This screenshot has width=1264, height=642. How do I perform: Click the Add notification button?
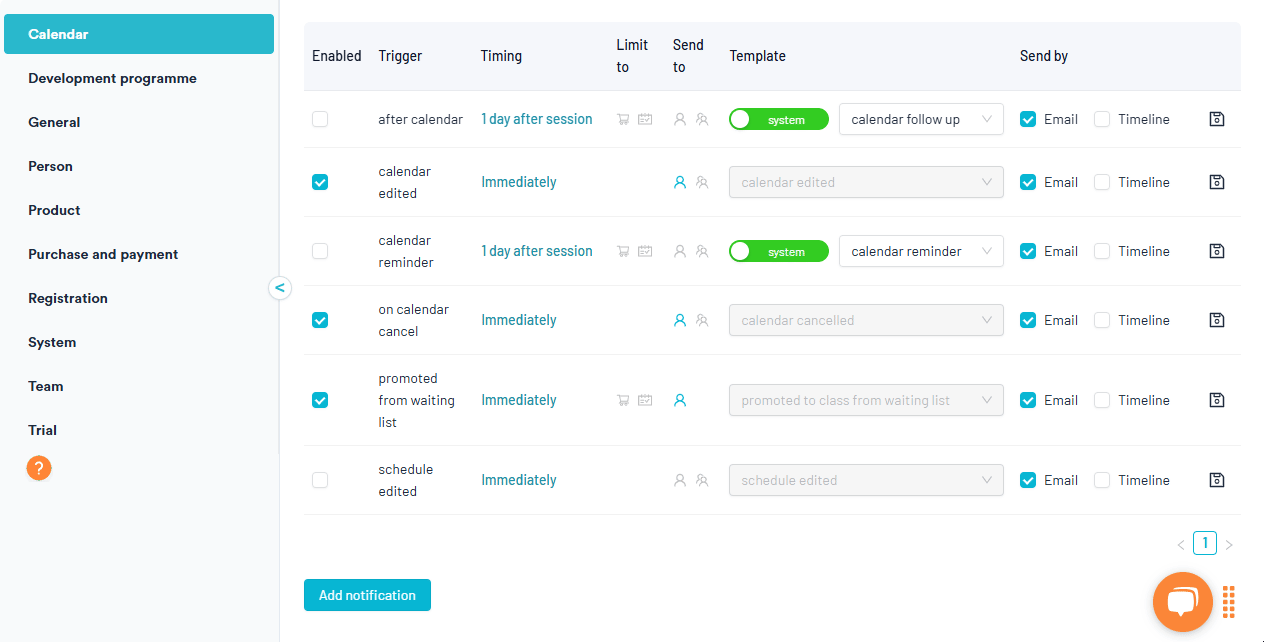click(367, 595)
